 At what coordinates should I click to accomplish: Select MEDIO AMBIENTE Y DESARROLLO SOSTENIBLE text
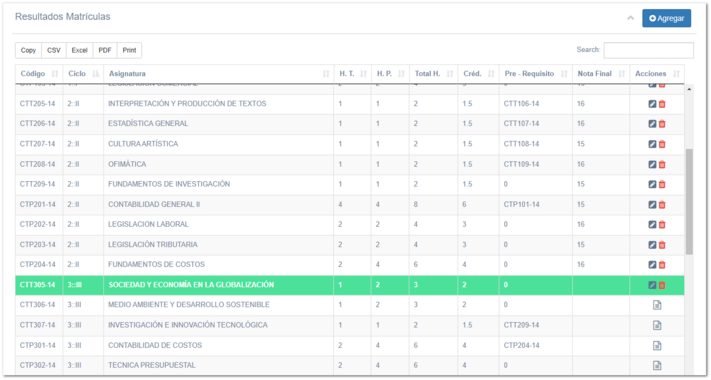[189, 305]
